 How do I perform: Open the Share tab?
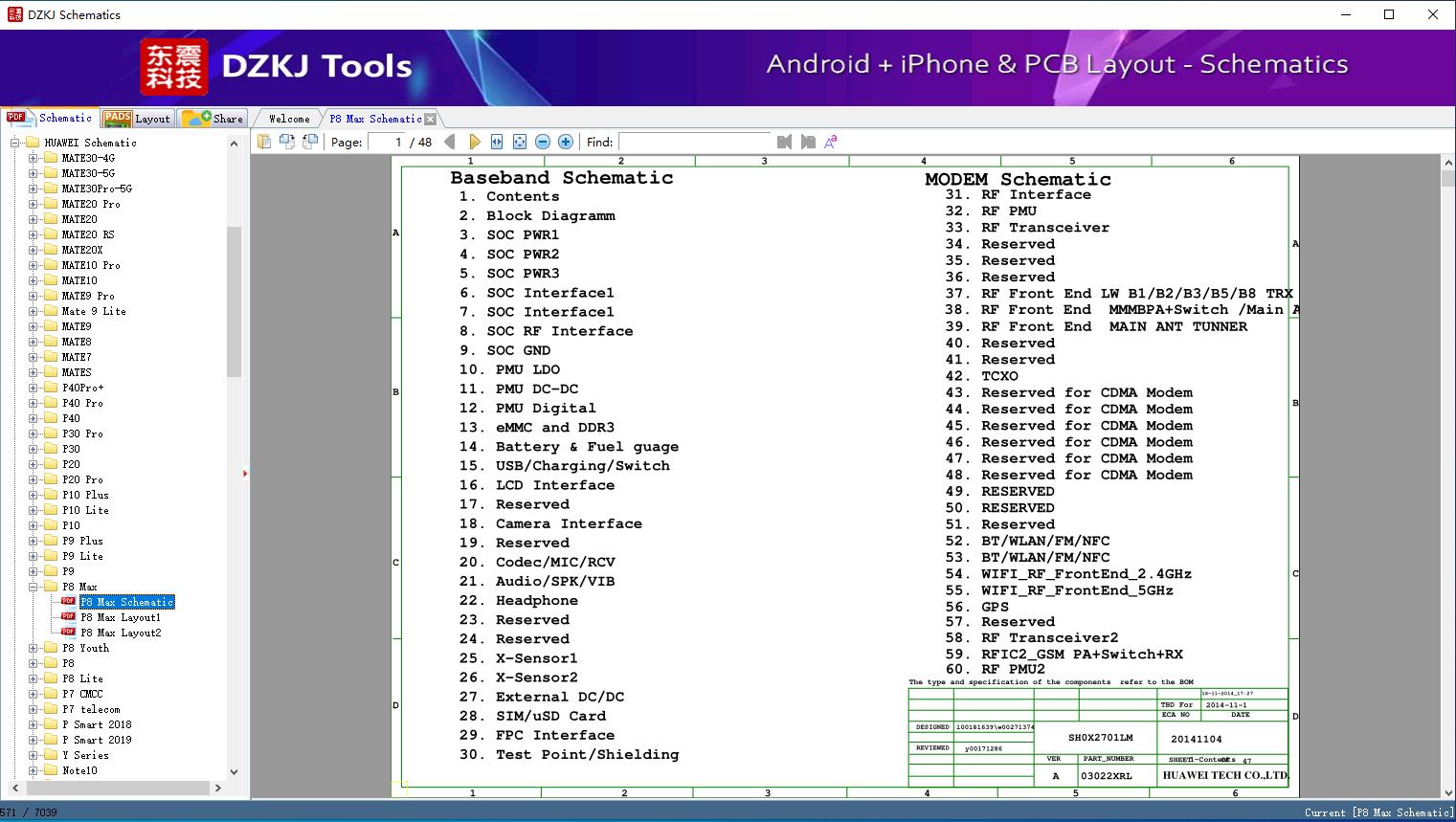click(213, 118)
